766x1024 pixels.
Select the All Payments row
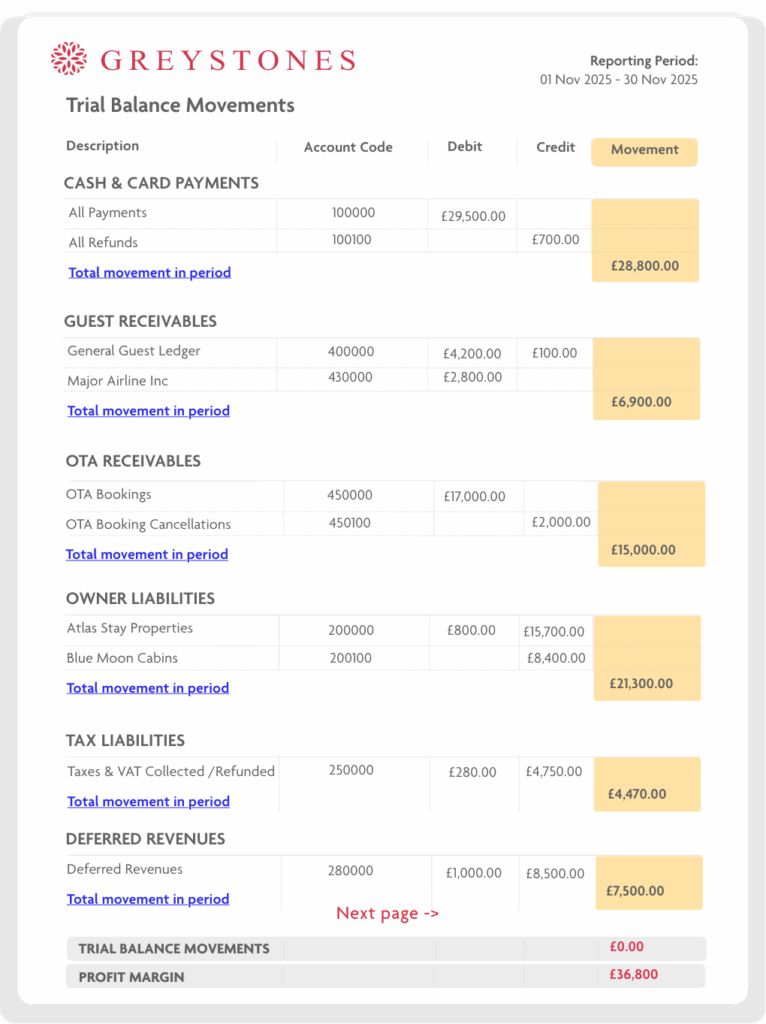(107, 213)
